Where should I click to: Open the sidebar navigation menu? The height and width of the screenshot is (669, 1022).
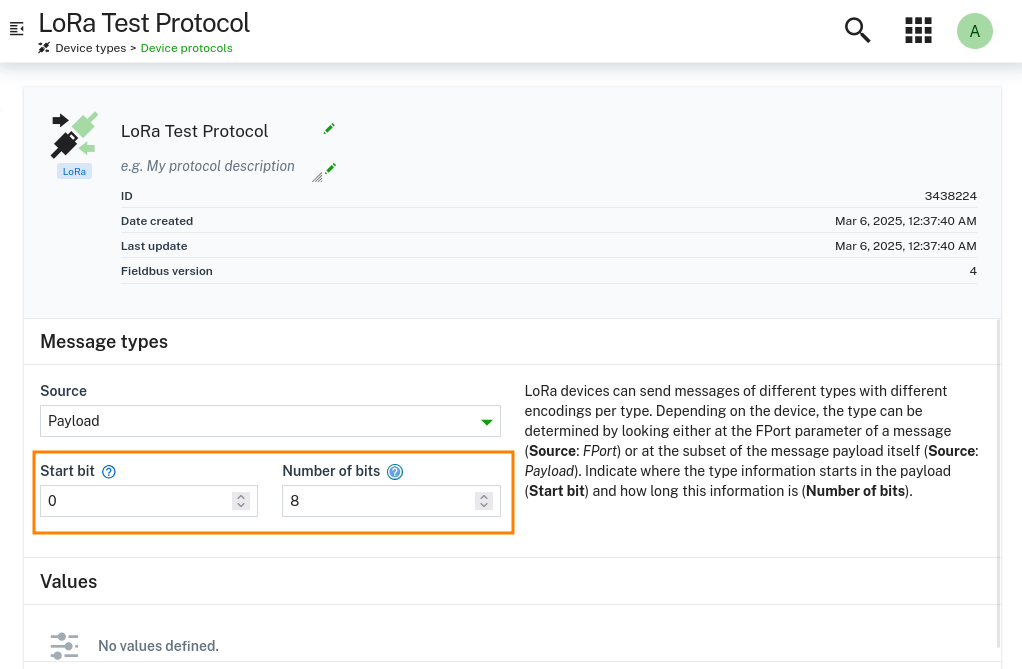[16, 29]
